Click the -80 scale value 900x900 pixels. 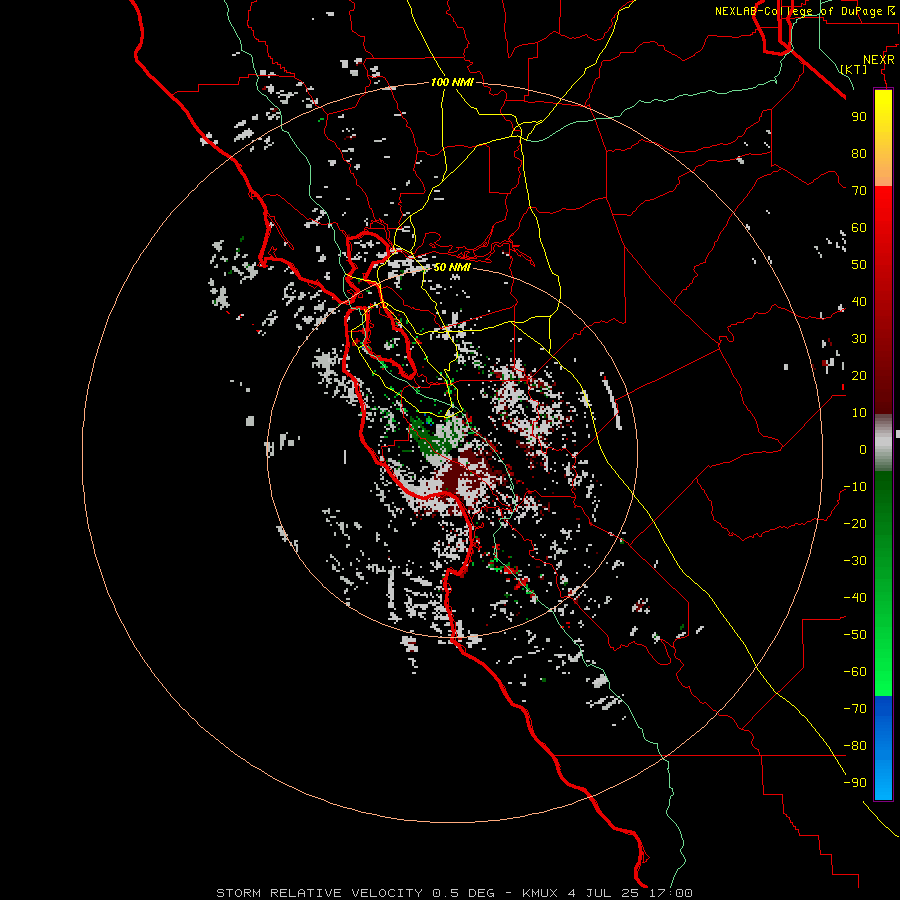(x=855, y=746)
